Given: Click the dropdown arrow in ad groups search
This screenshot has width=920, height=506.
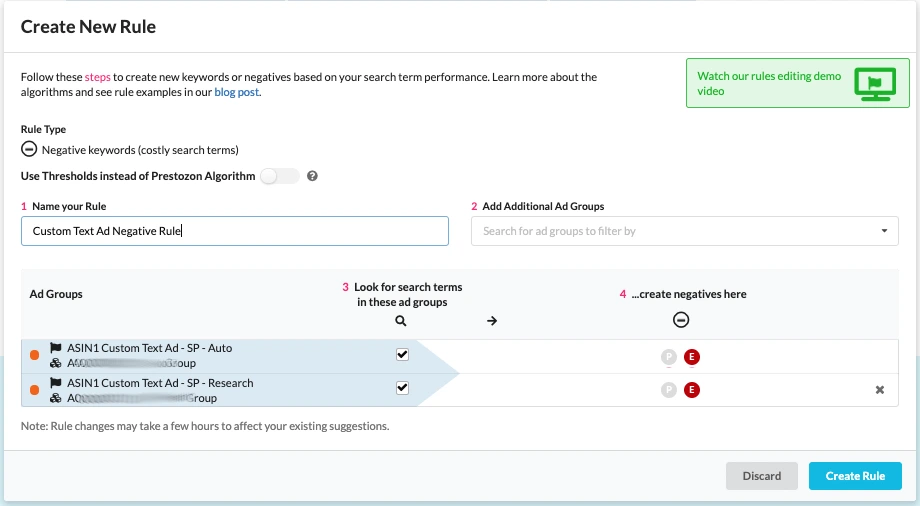Looking at the screenshot, I should tap(884, 231).
